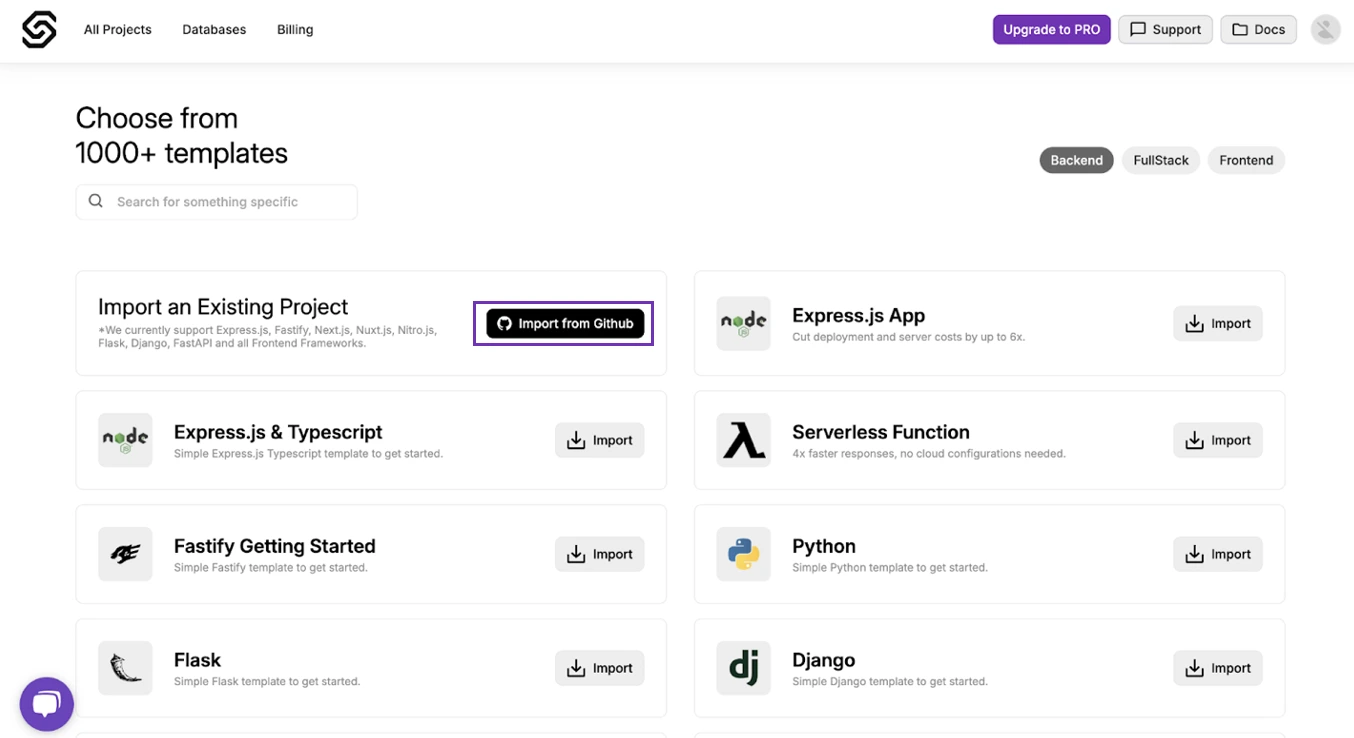Open Support
This screenshot has width=1354, height=738.
1165,30
